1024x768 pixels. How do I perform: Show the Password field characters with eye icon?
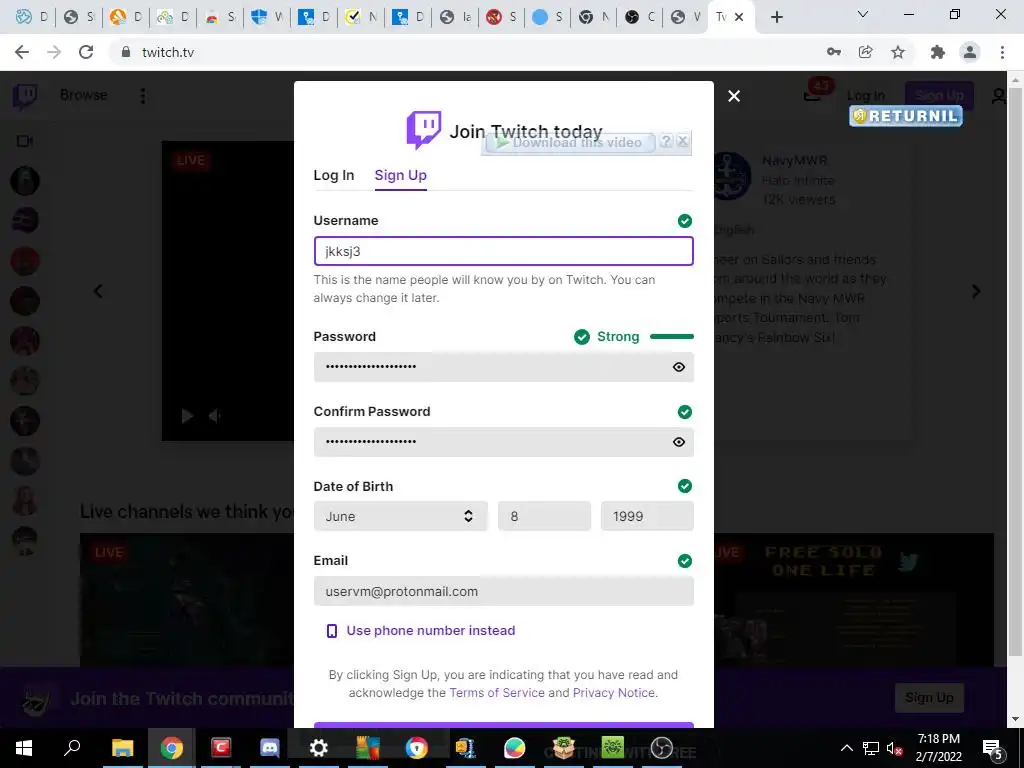[x=679, y=367]
